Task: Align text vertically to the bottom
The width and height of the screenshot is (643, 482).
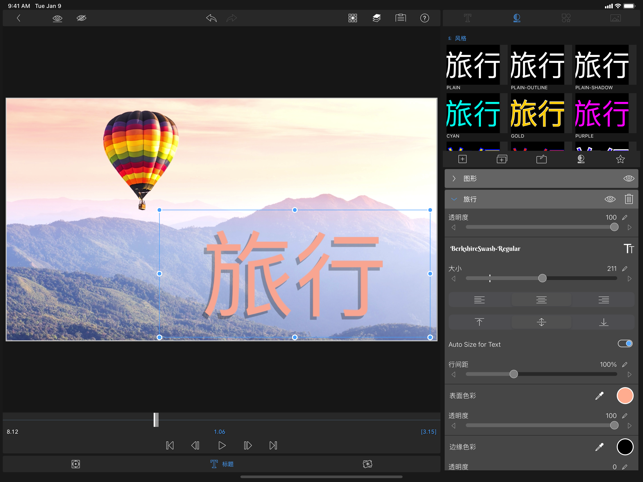Action: (603, 322)
